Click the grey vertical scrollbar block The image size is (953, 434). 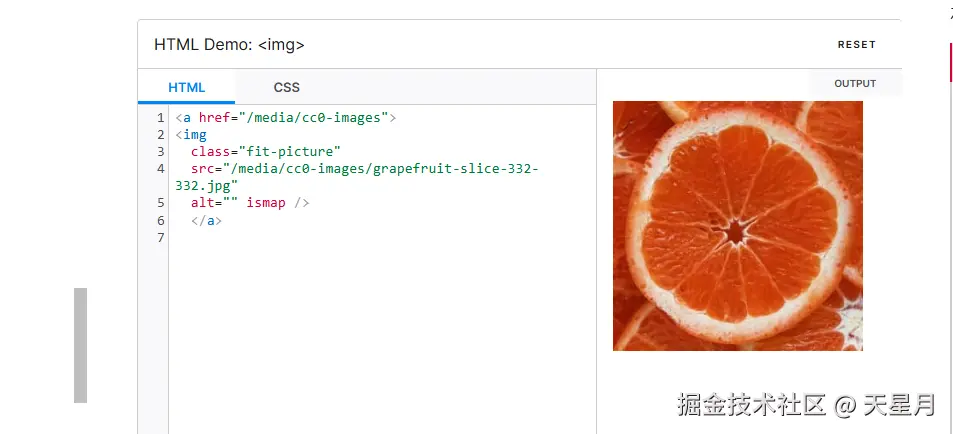(80, 345)
